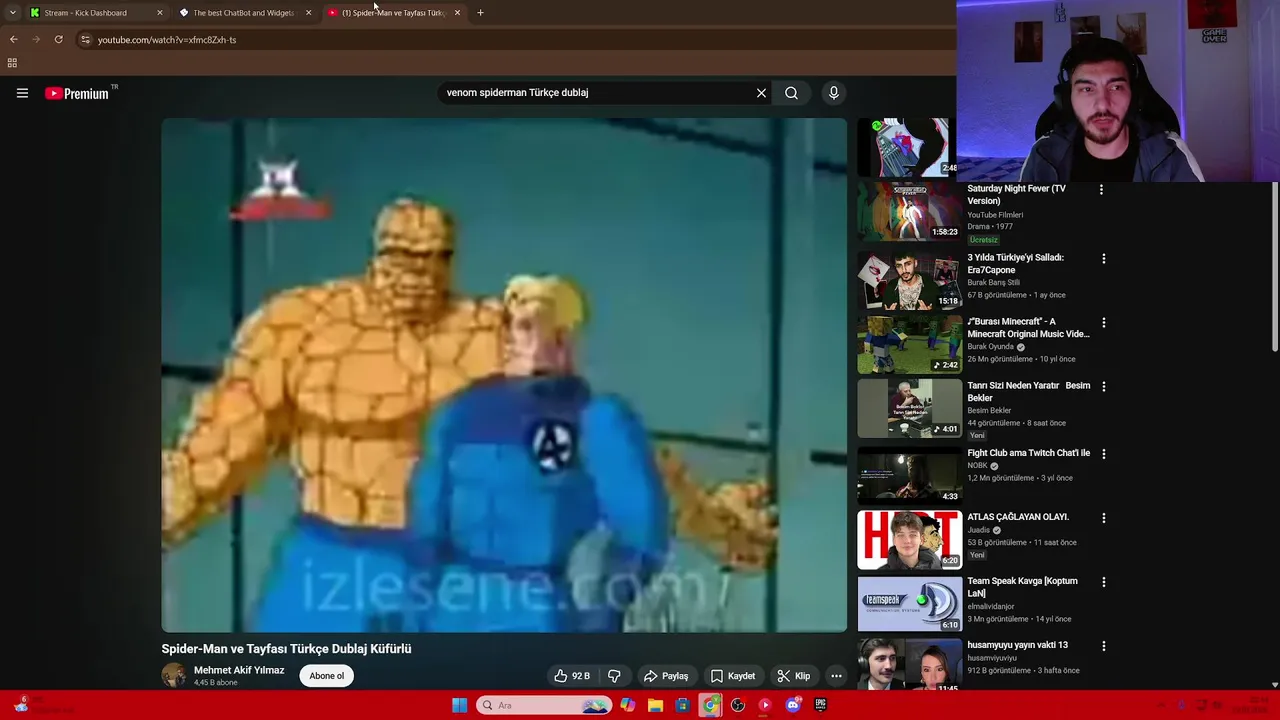Open Saturday Night Fever thumbnail
1280x720 pixels.
(x=909, y=211)
